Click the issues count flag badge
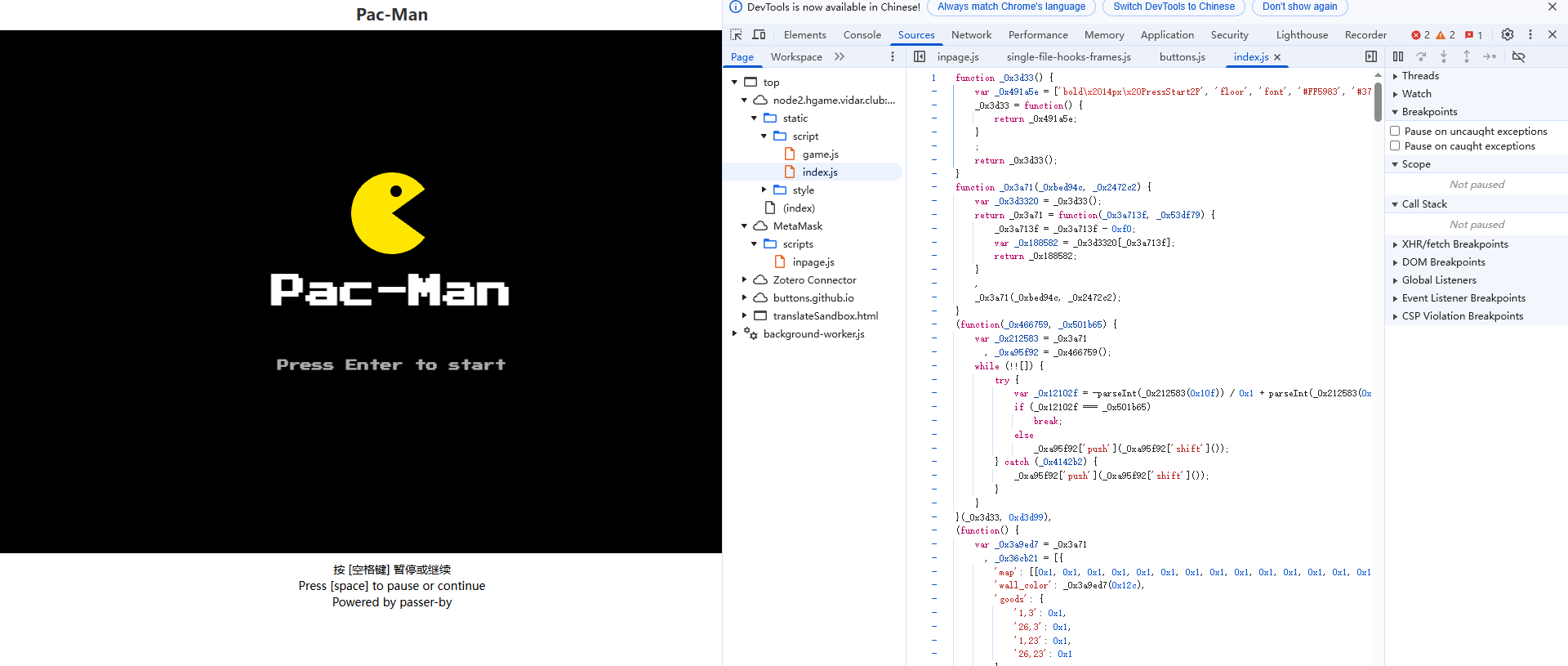Viewport: 1568px width, 666px height. pos(1474,35)
